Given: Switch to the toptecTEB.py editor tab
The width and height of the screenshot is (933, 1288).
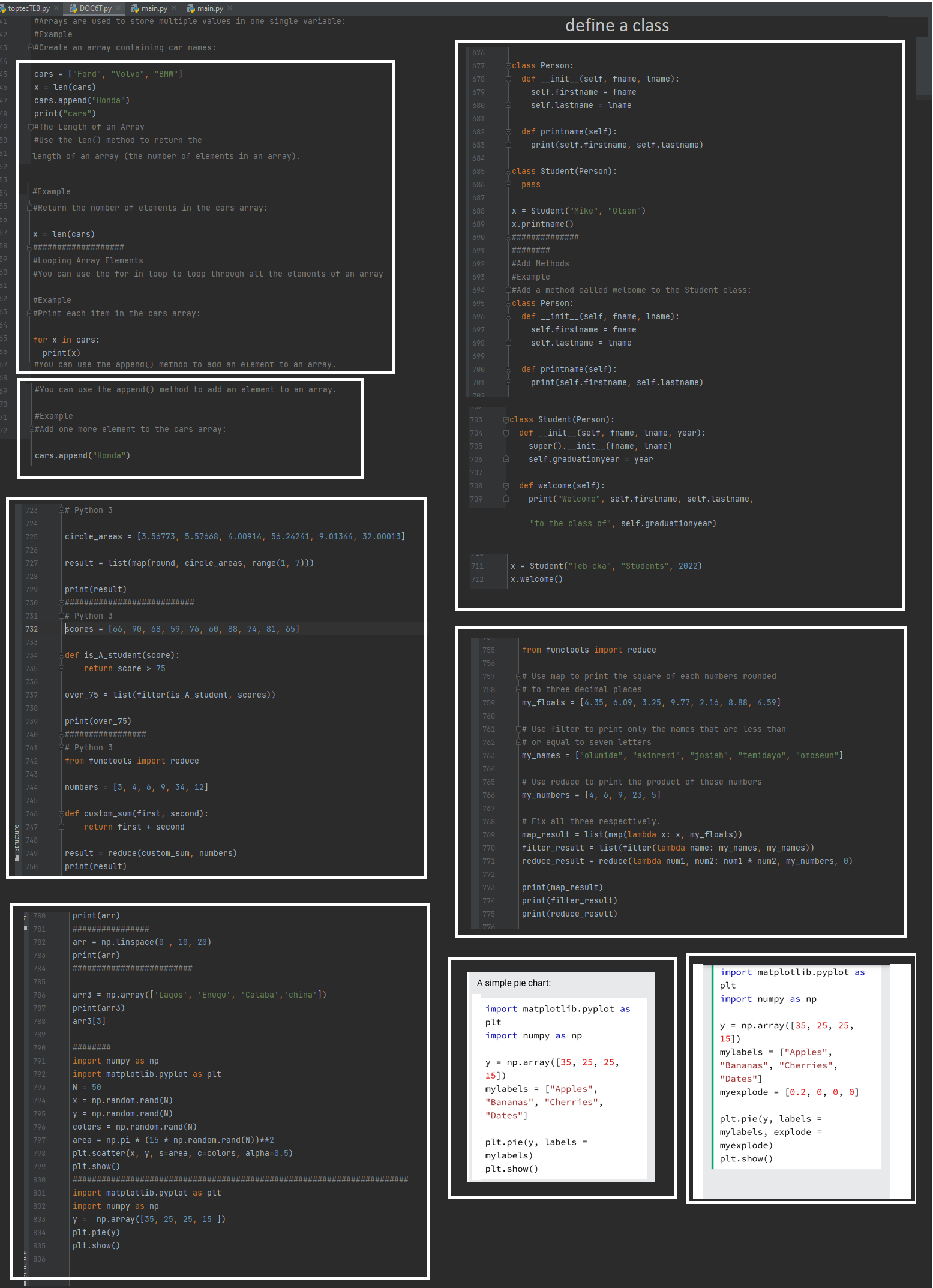Looking at the screenshot, I should [x=28, y=8].
